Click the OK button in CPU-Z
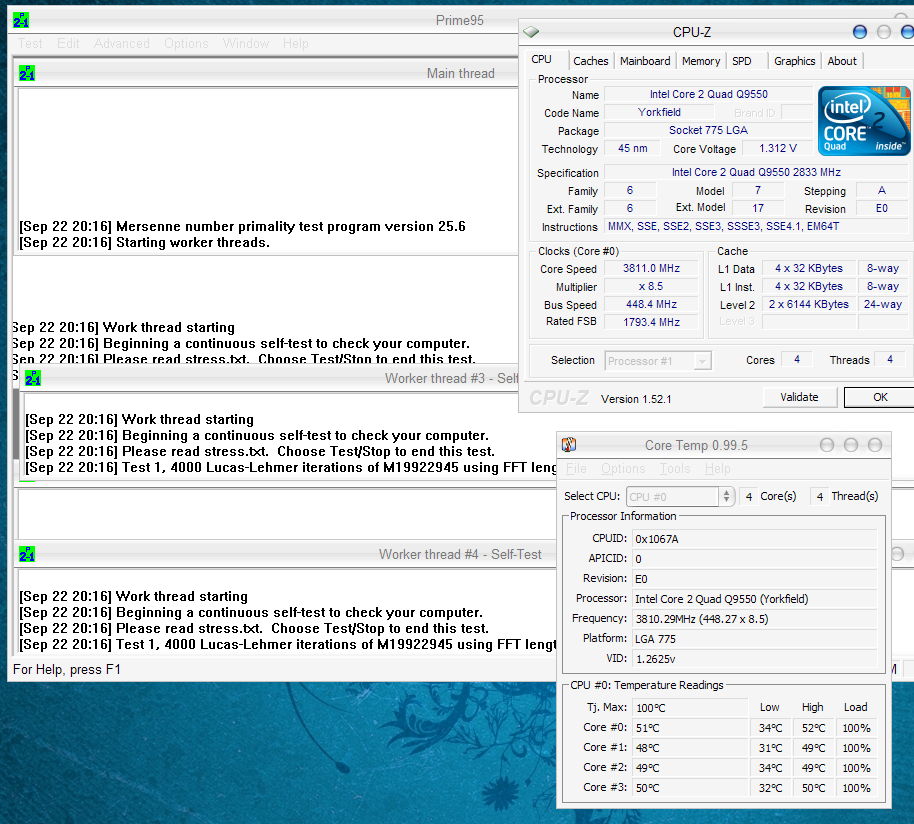The image size is (914, 824). (880, 397)
